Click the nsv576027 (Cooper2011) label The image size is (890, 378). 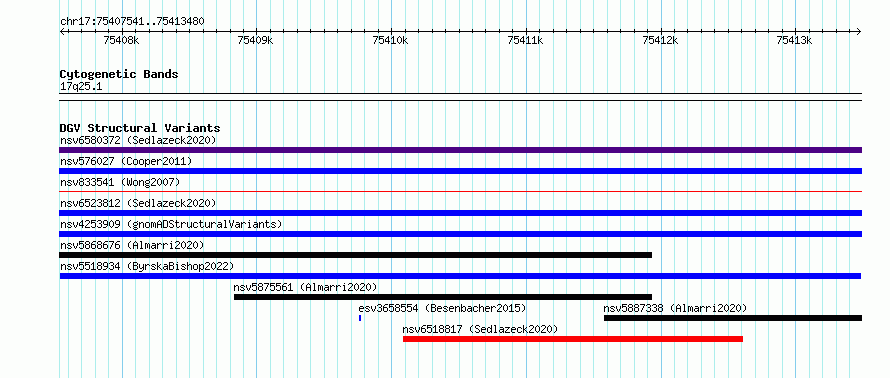click(126, 161)
